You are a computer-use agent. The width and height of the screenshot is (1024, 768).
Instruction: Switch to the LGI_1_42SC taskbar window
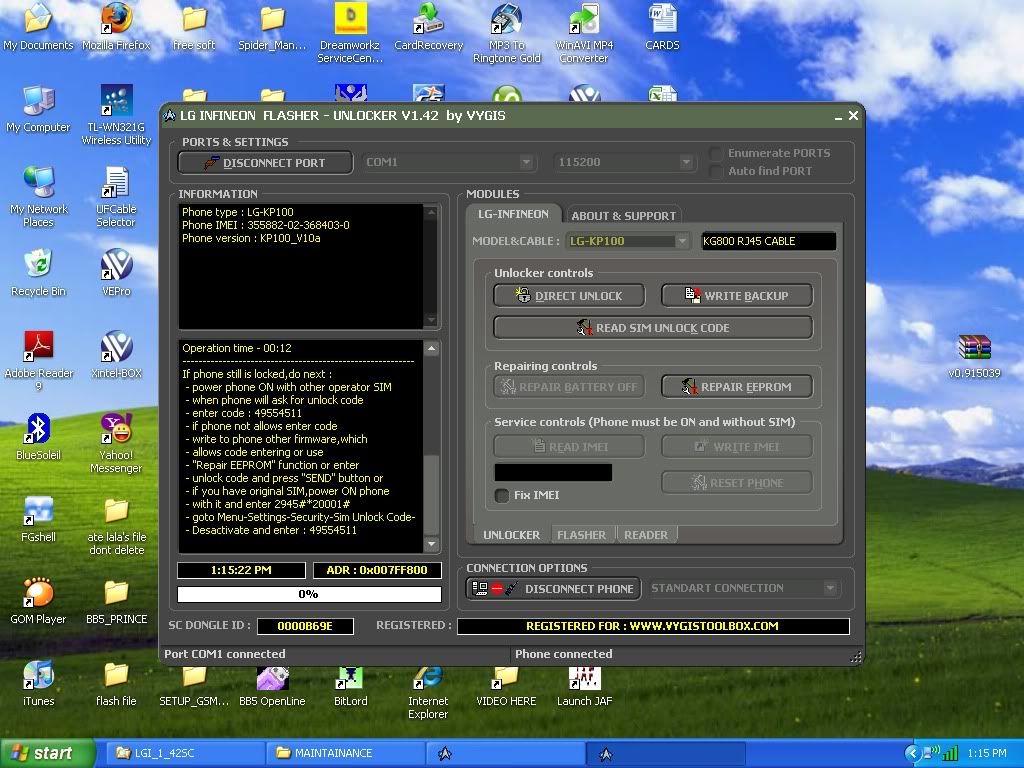pos(183,753)
